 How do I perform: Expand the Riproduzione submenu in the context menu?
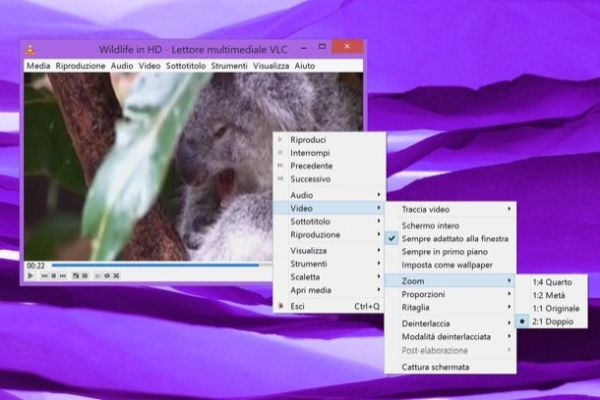pos(329,235)
